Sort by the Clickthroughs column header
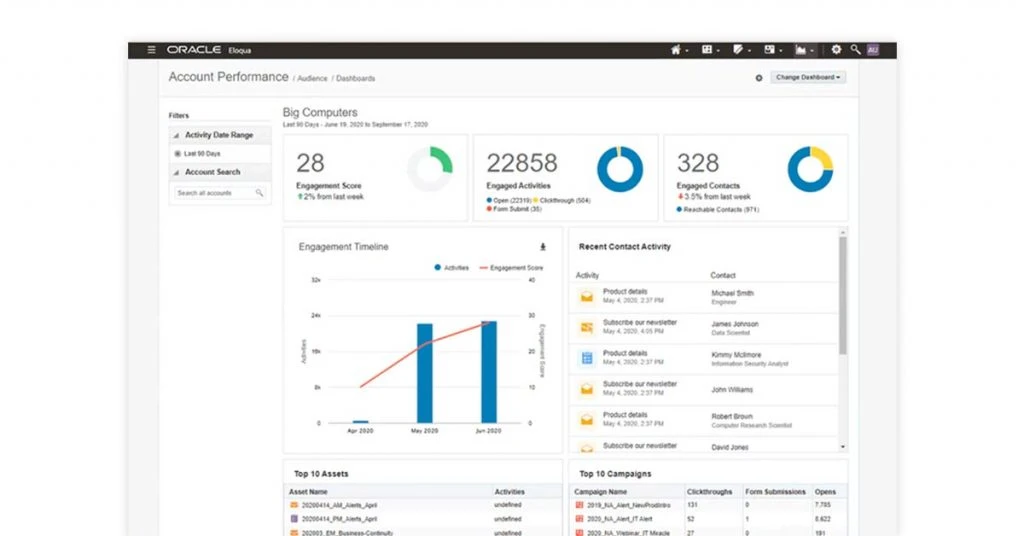The image size is (1024, 536). (x=707, y=492)
